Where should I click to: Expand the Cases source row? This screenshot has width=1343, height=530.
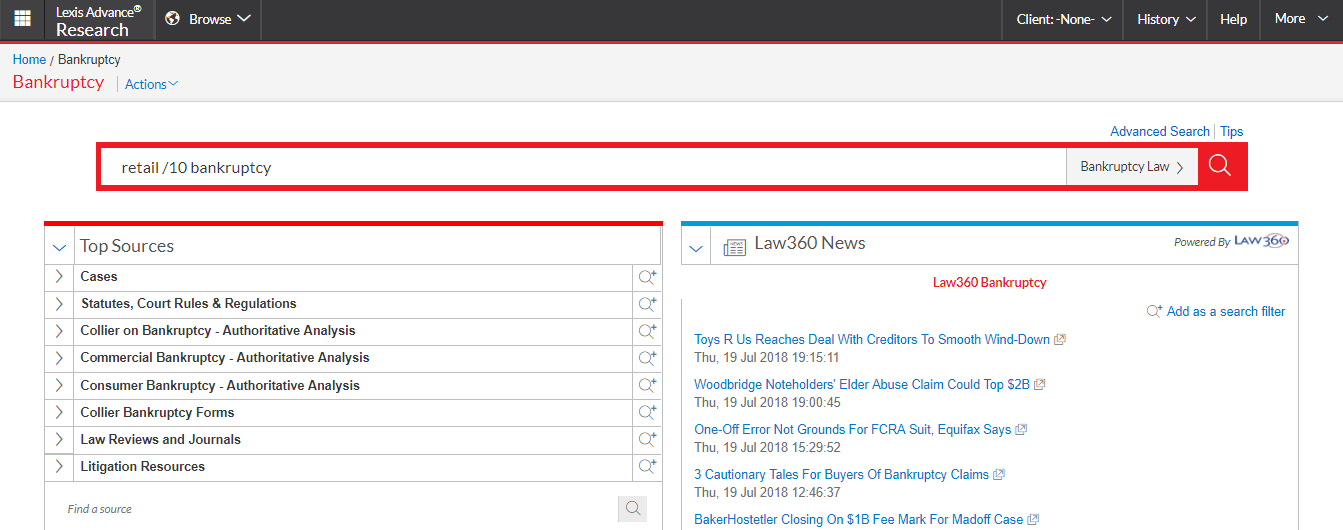(59, 277)
